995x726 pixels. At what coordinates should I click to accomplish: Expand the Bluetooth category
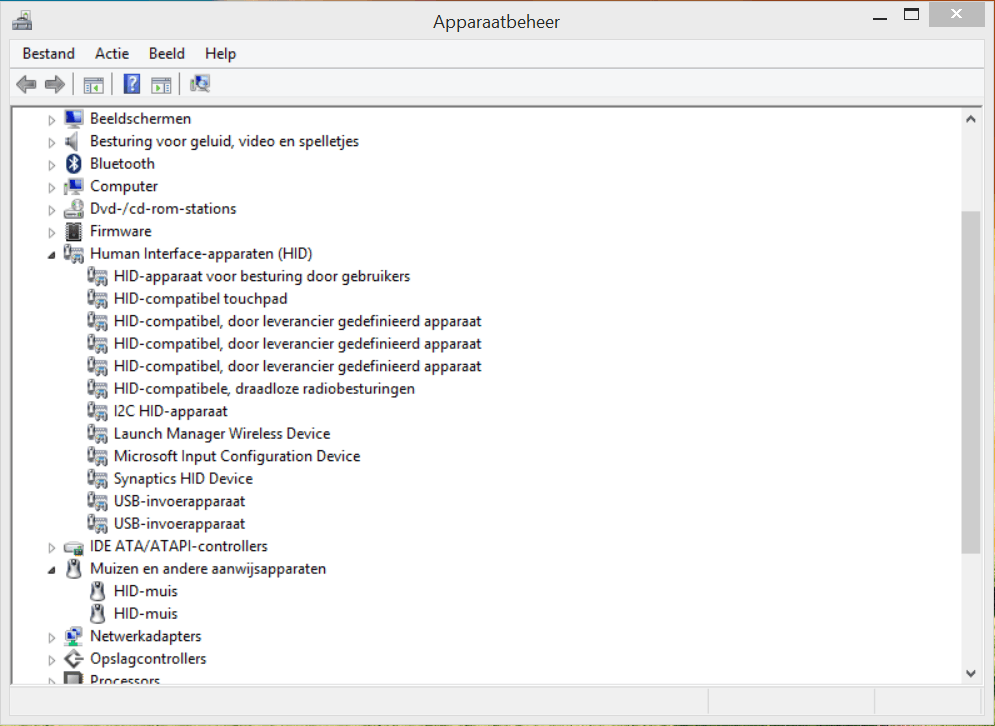coord(52,164)
